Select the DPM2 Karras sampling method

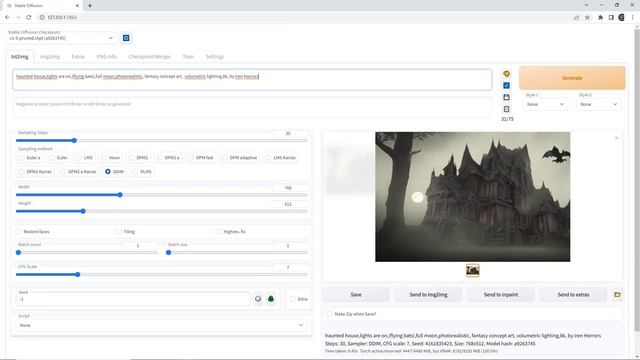(36, 172)
